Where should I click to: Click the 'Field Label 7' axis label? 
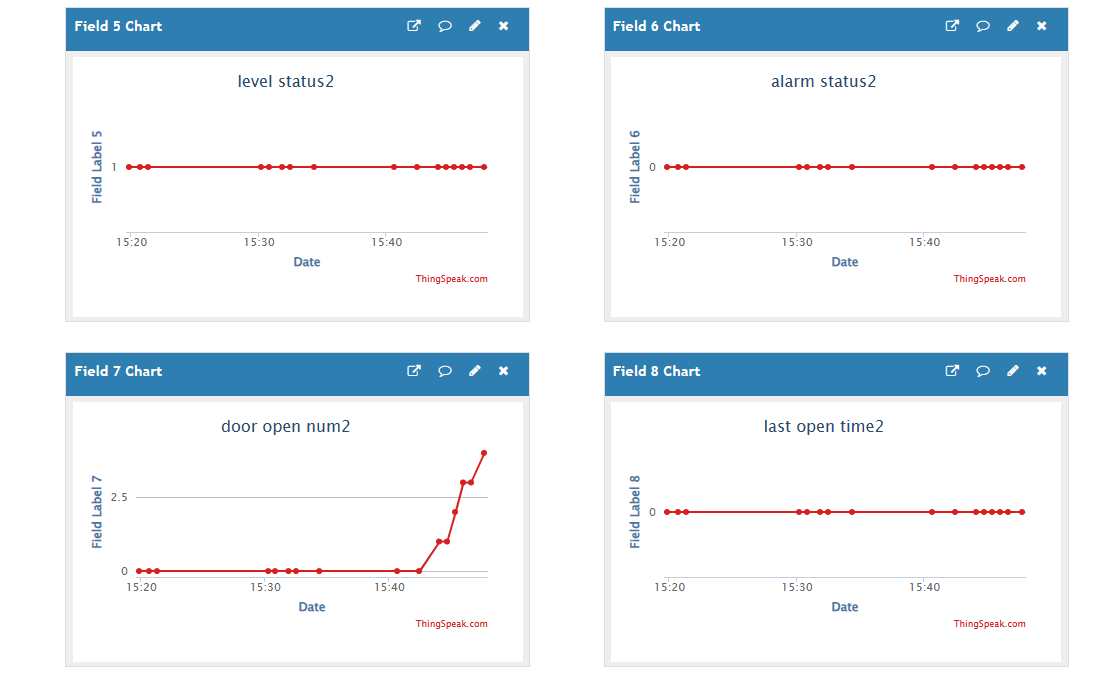97,512
